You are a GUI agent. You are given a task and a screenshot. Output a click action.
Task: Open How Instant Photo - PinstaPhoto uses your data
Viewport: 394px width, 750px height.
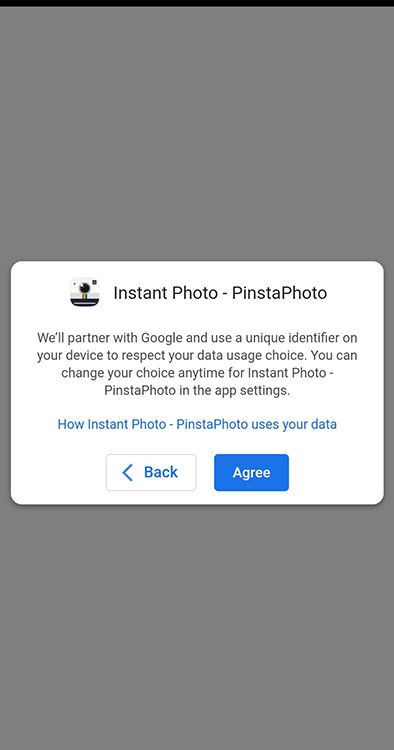pos(197,424)
